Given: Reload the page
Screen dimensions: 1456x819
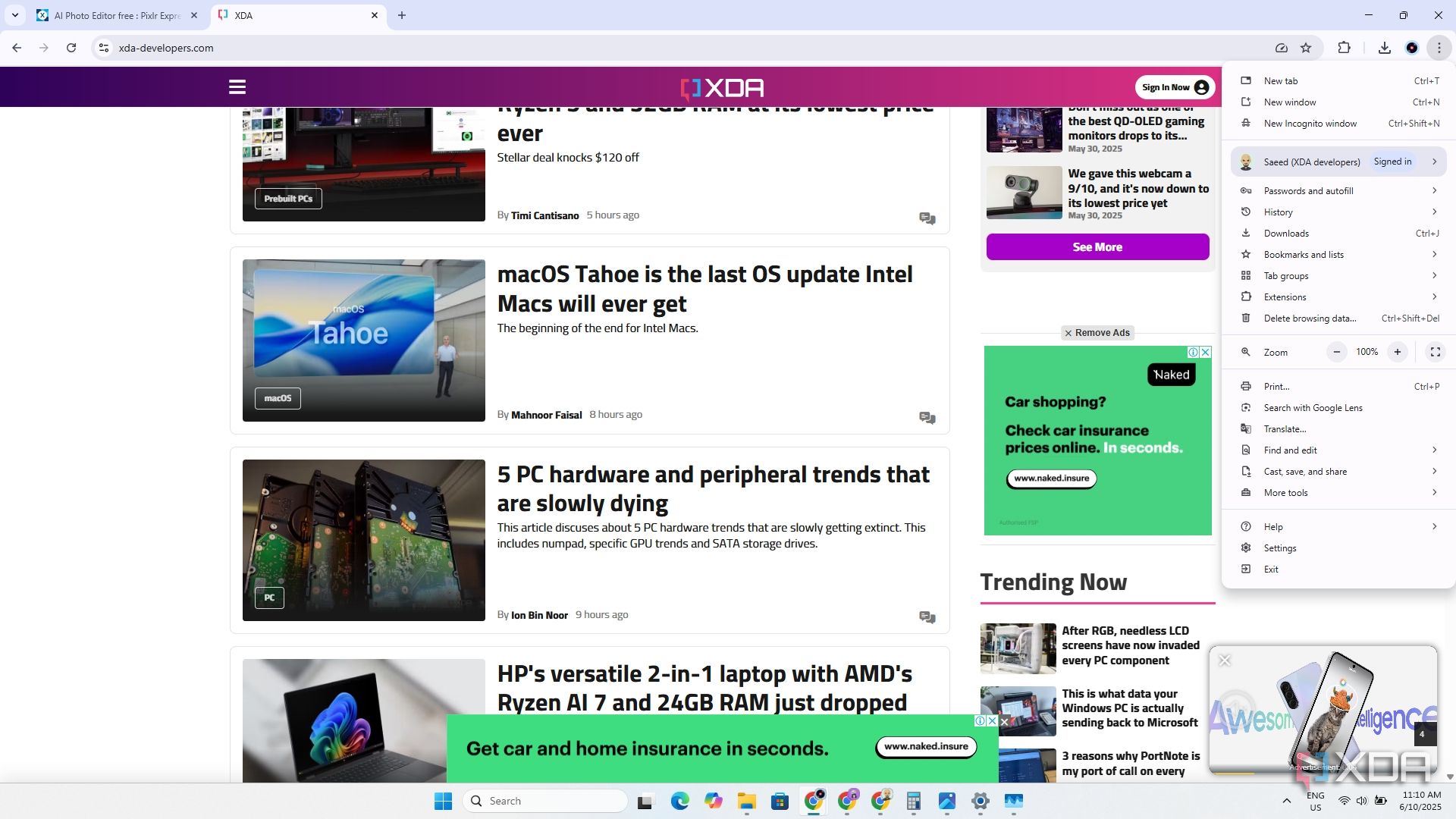Looking at the screenshot, I should (x=71, y=48).
